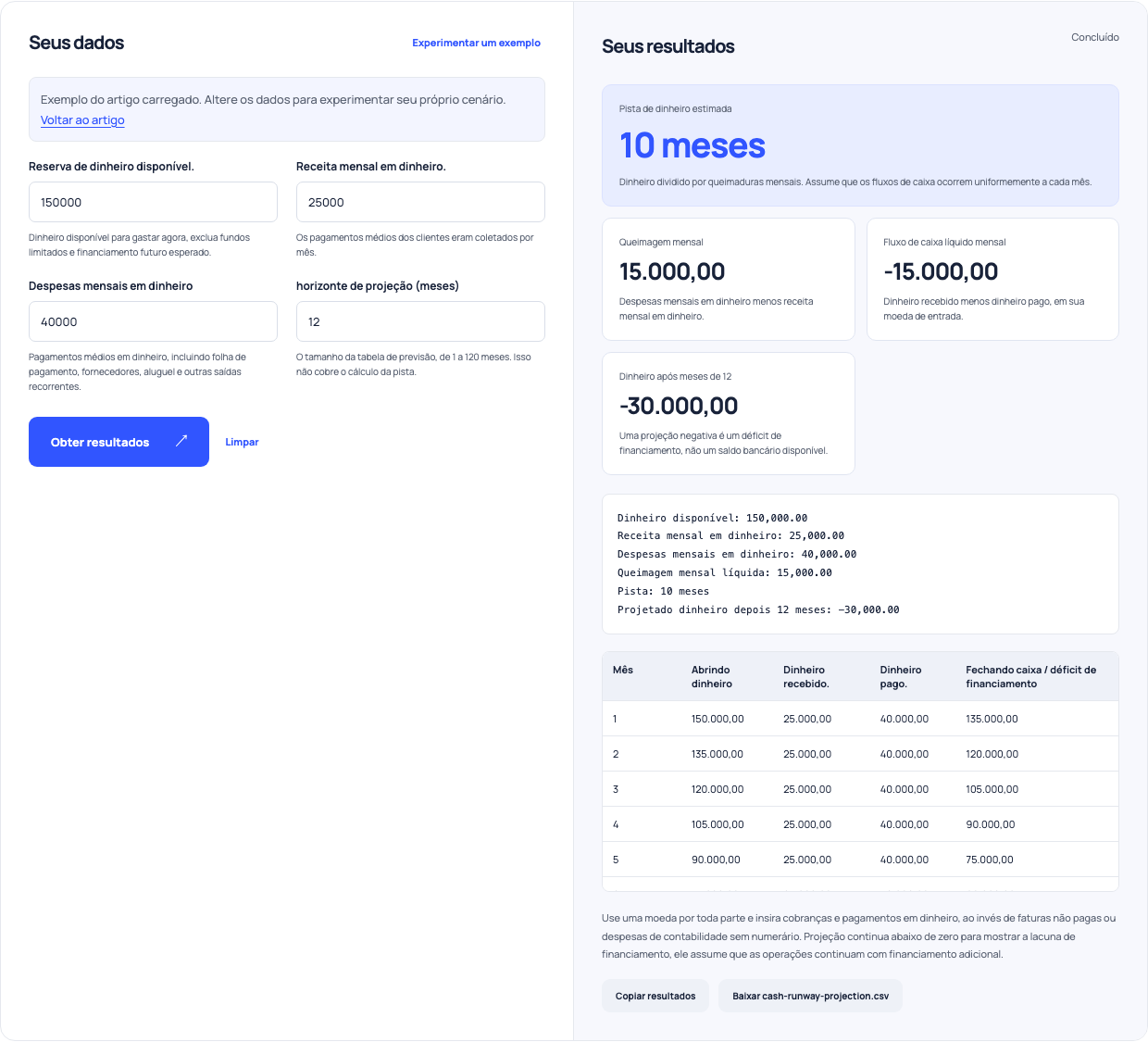Click the 'Receita mensal em dinheiro: 25,000.00' line
This screenshot has width=1148, height=1042.
730,535
